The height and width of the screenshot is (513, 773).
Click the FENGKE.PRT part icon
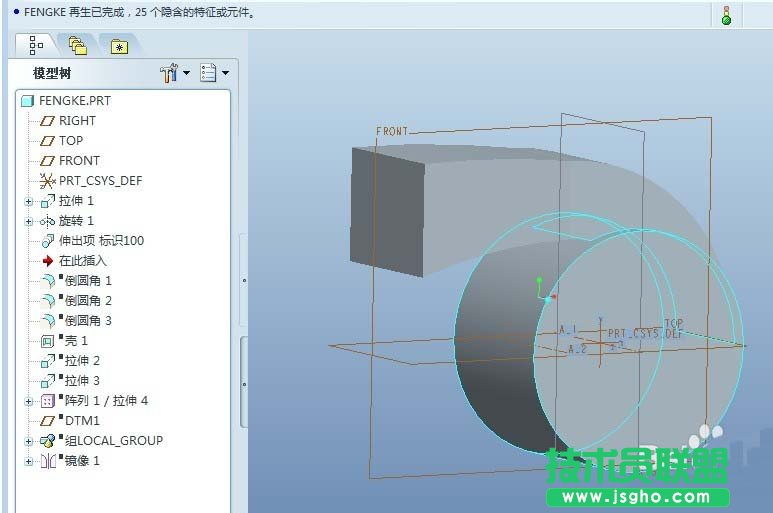tap(28, 101)
